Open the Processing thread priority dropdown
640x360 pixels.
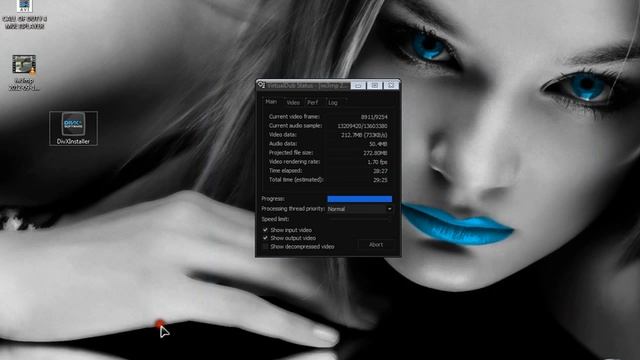(360, 209)
